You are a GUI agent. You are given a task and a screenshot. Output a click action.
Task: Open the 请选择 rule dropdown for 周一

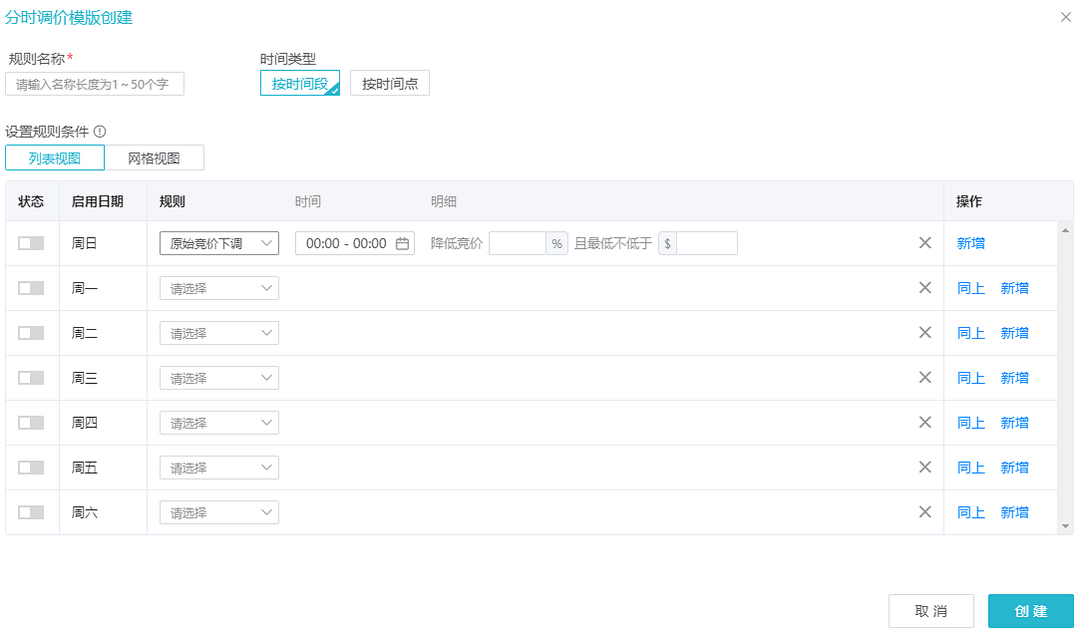tap(219, 288)
